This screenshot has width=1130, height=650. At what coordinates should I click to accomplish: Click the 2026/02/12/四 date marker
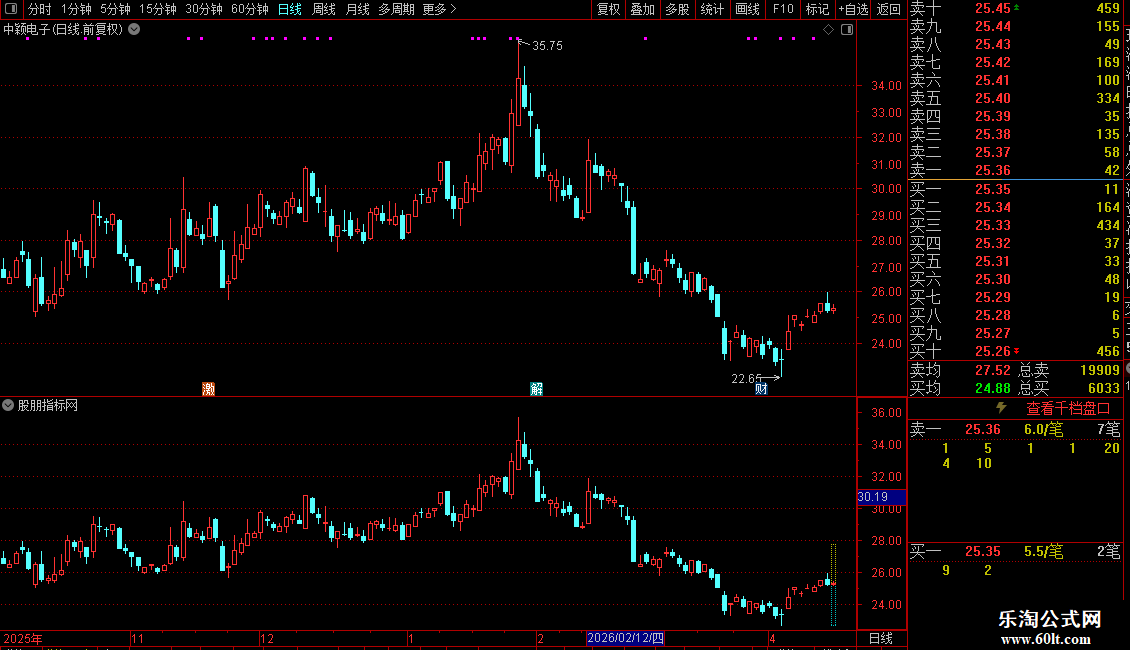coord(626,638)
